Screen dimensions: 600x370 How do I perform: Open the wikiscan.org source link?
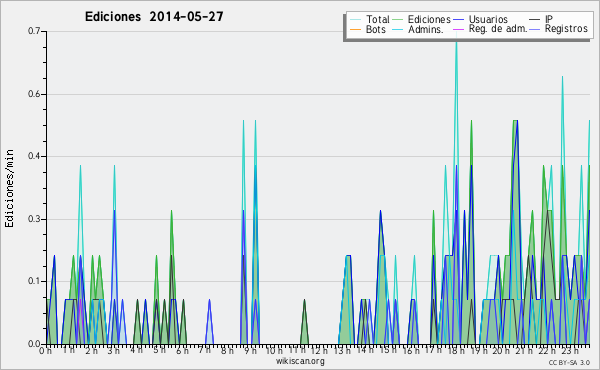[300, 361]
